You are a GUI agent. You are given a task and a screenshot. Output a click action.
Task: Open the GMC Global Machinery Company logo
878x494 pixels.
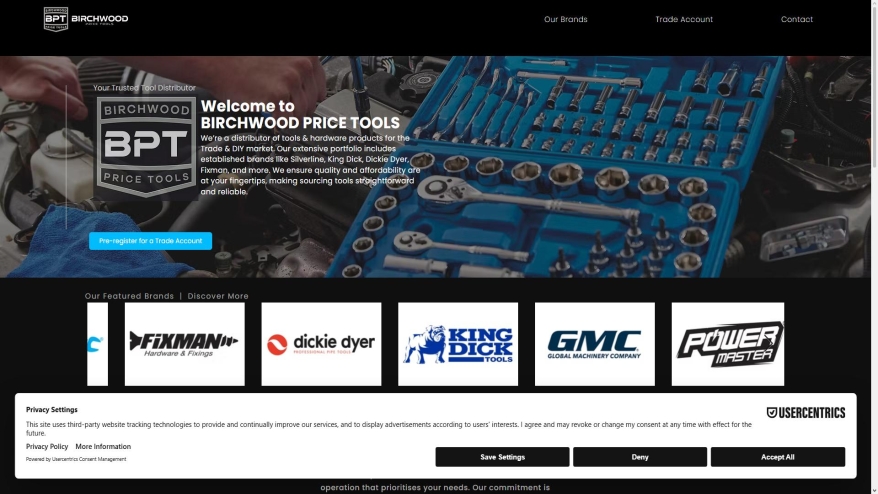[x=595, y=344]
